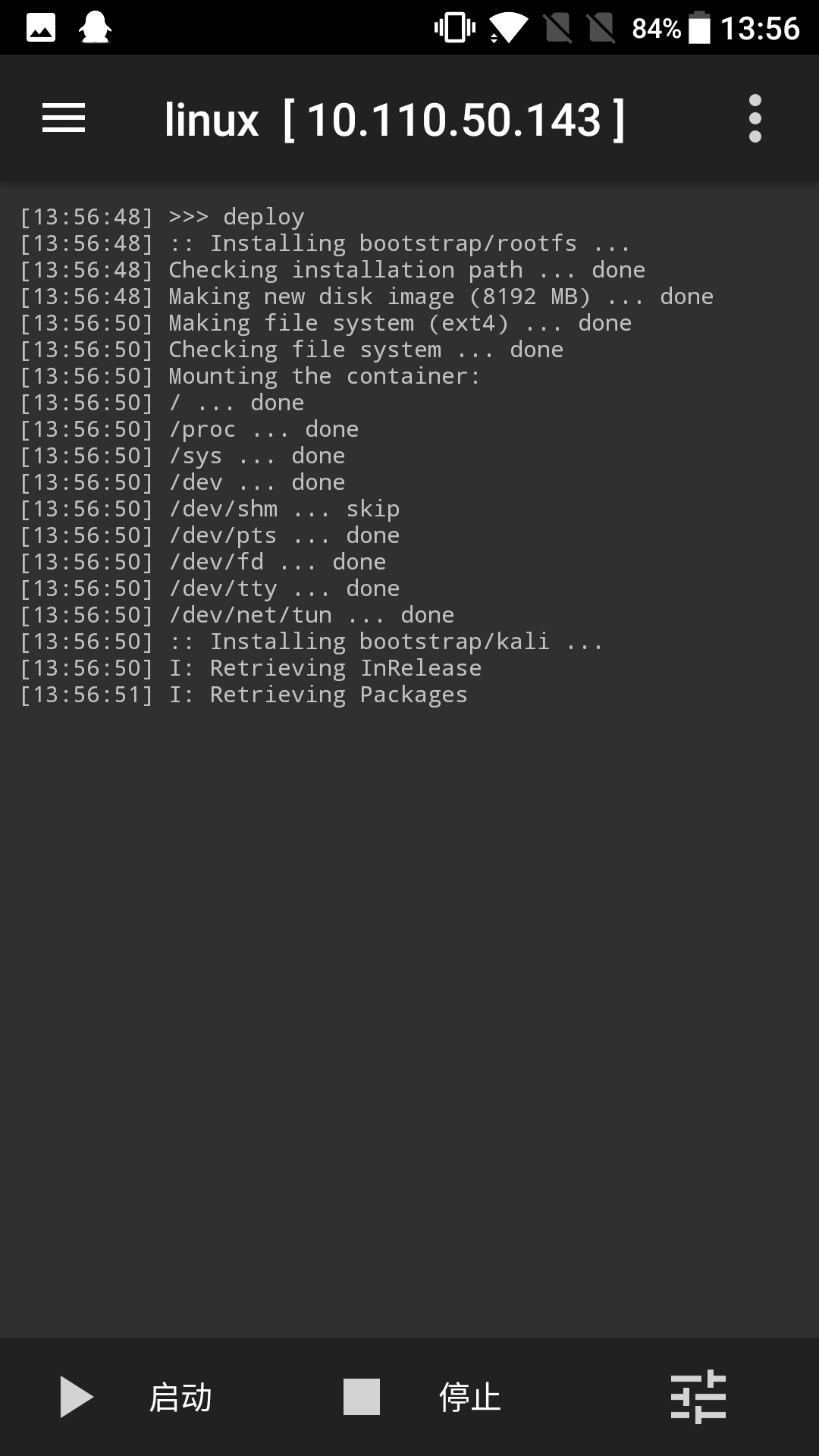Screen dimensions: 819x1456
Task: Select the 'Making new disk image' log line
Action: [x=366, y=297]
